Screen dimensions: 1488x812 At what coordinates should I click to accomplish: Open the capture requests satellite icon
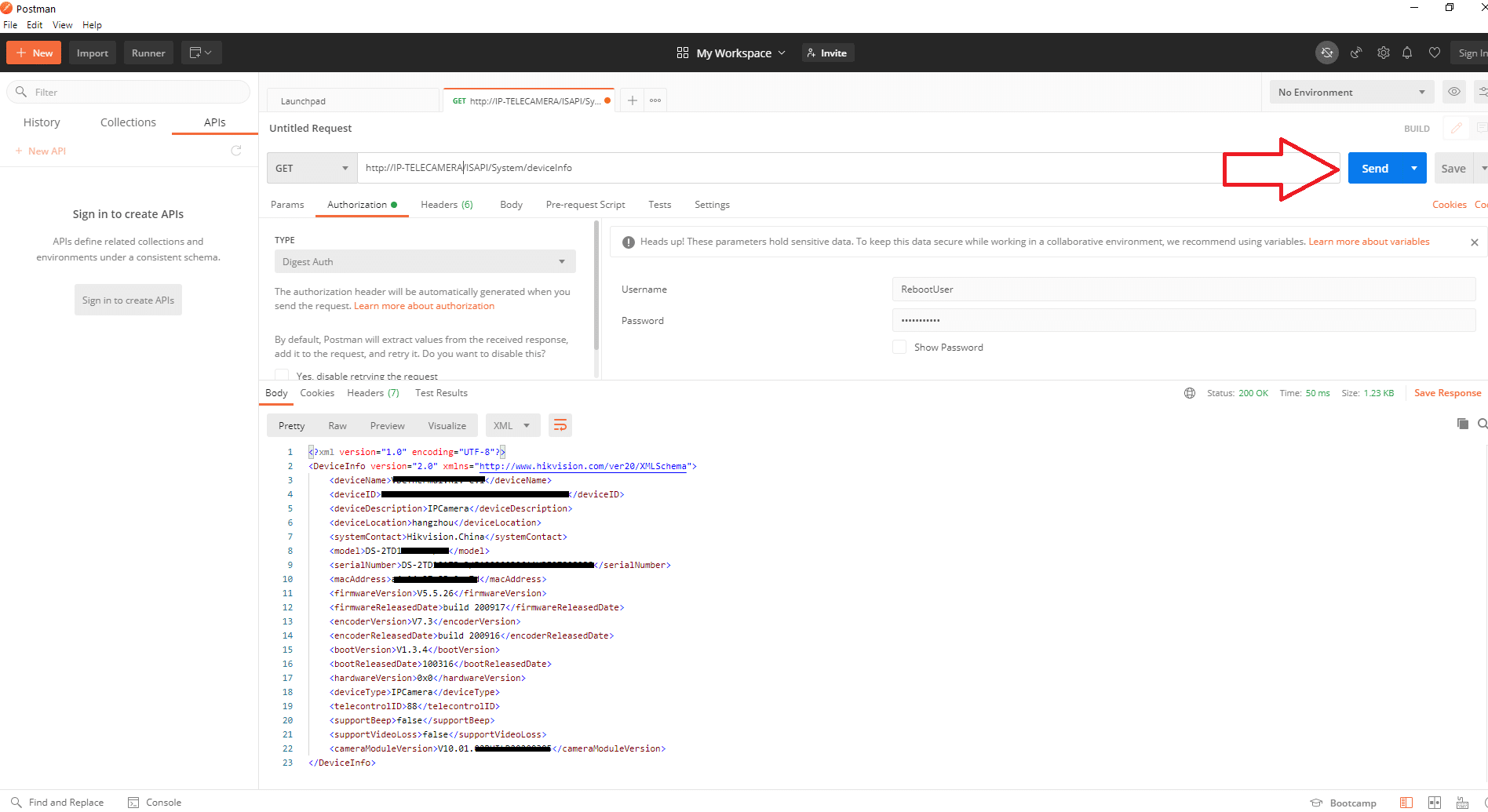(x=1356, y=53)
